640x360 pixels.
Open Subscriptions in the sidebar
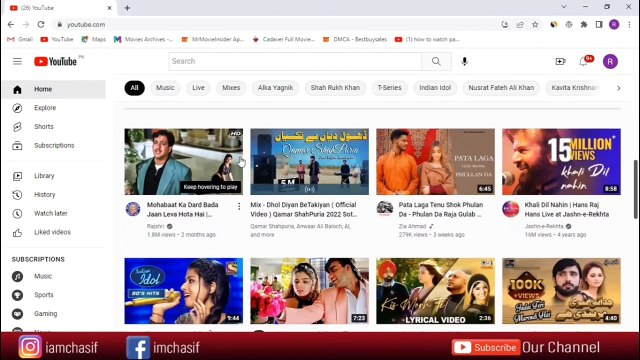click(54, 146)
